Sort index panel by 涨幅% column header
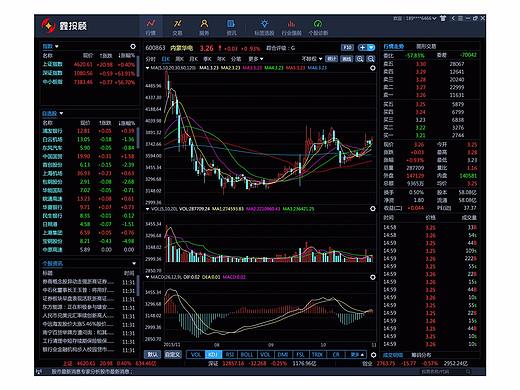This screenshot has width=520, height=390. (x=127, y=56)
